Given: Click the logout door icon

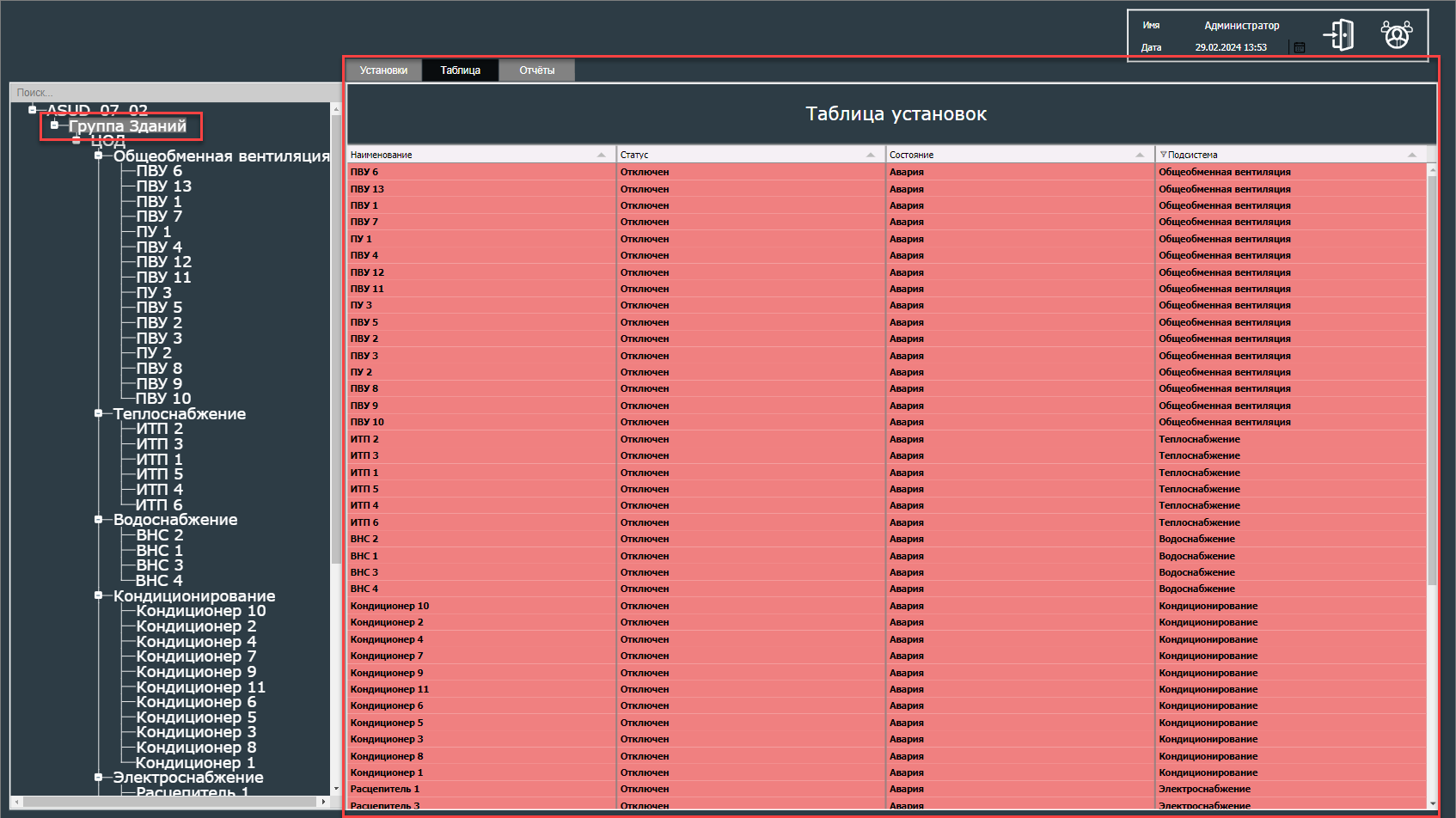Looking at the screenshot, I should 1339,35.
